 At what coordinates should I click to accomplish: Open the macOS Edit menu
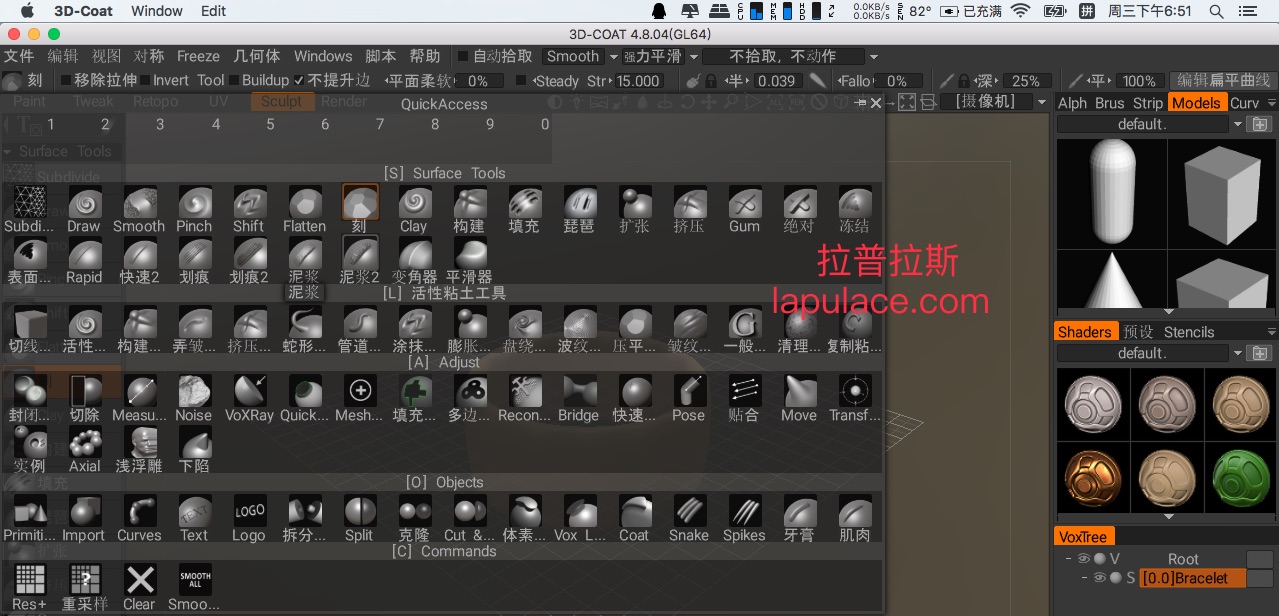(213, 11)
